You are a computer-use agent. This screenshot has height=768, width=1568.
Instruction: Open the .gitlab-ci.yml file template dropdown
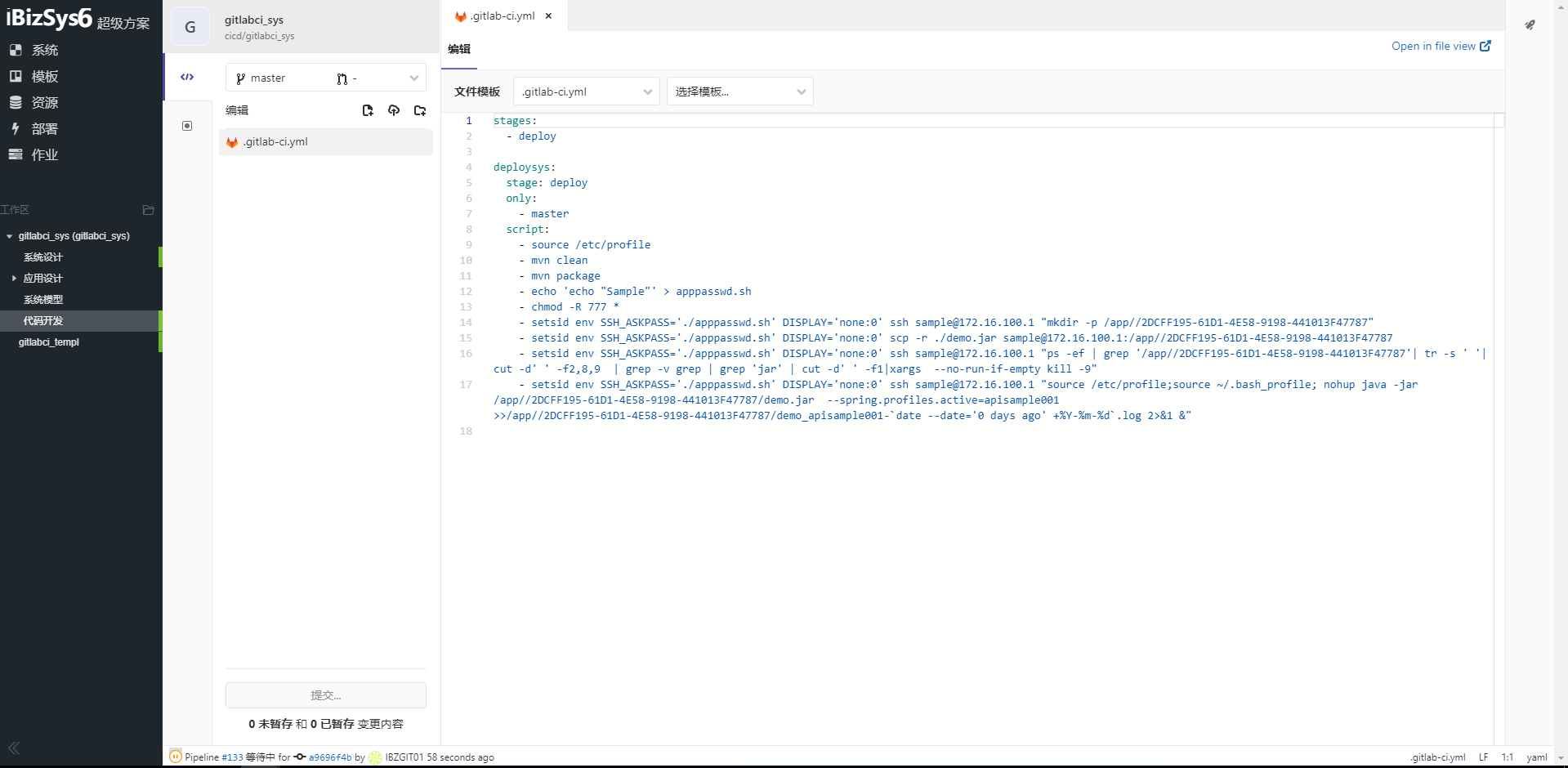click(586, 92)
